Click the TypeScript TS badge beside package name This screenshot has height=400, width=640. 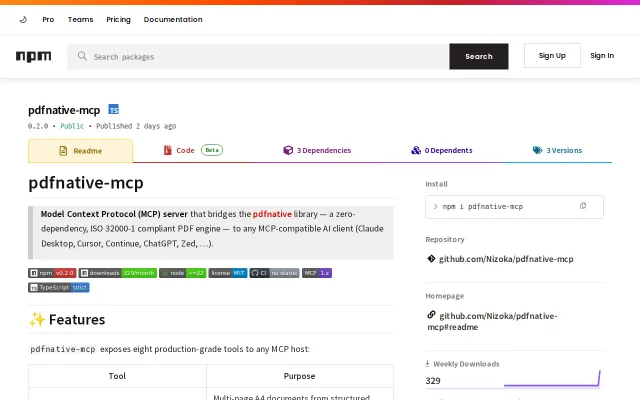tap(113, 109)
